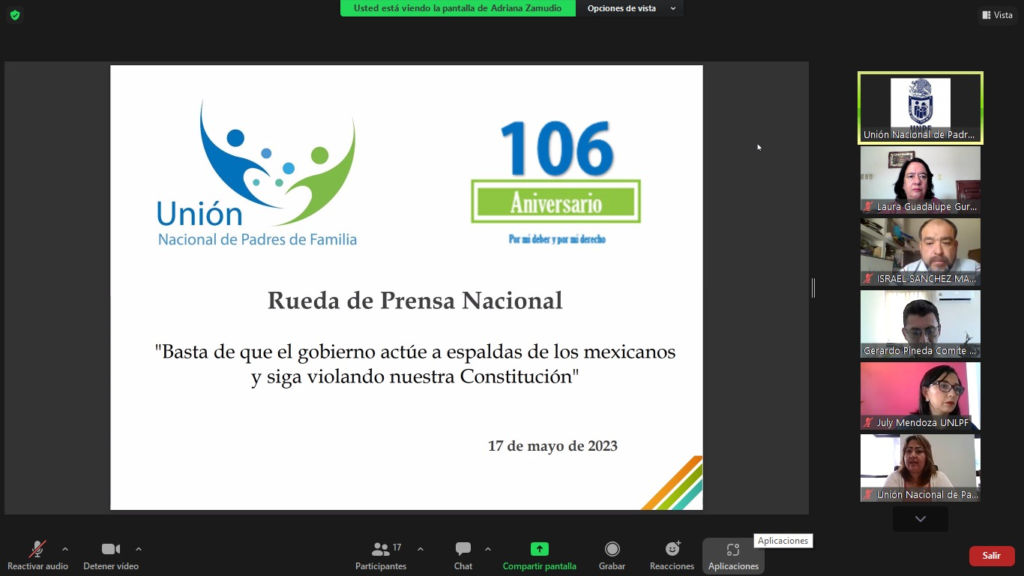Viewport: 1024px width, 576px height.
Task: Click the 17 participants count
Action: (x=397, y=547)
